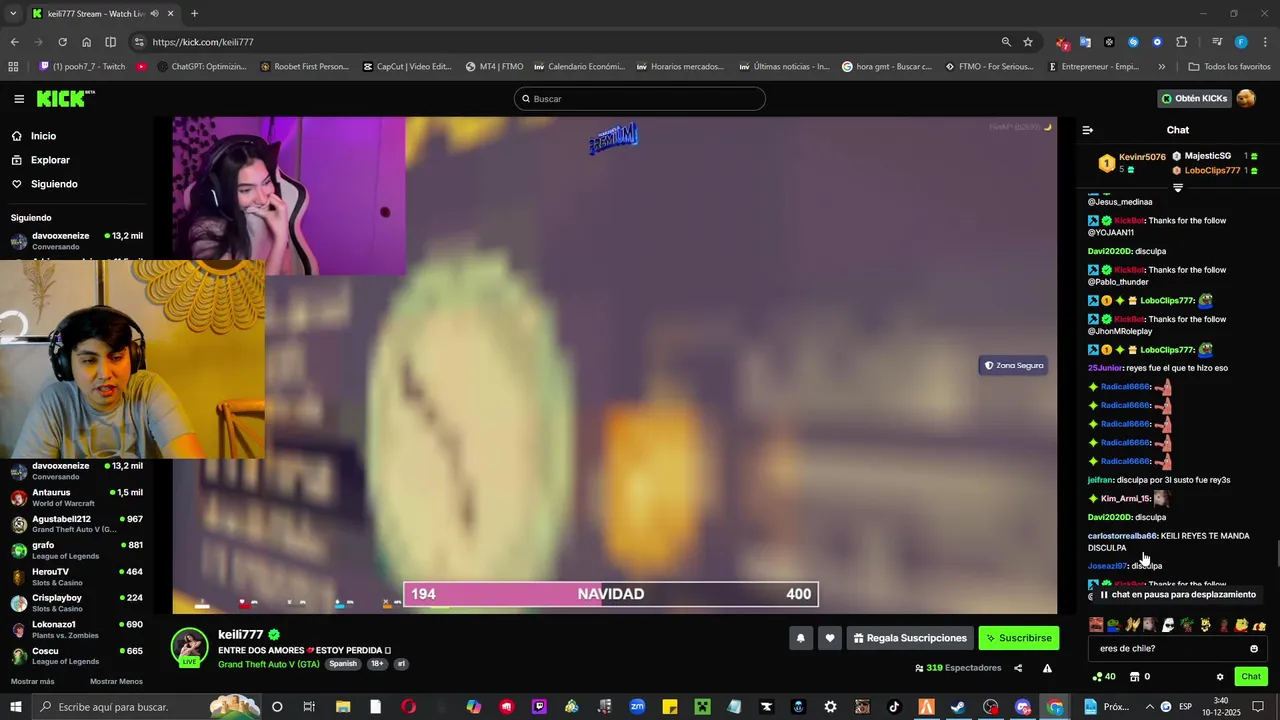Open Kick shop icon beside 0
This screenshot has width=1280, height=720.
click(1134, 677)
